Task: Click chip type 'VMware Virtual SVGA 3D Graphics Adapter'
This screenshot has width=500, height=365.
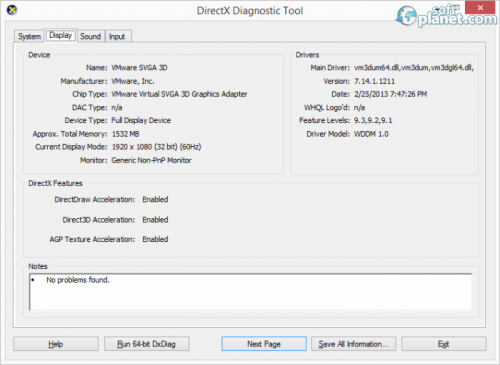Action: click(x=179, y=94)
